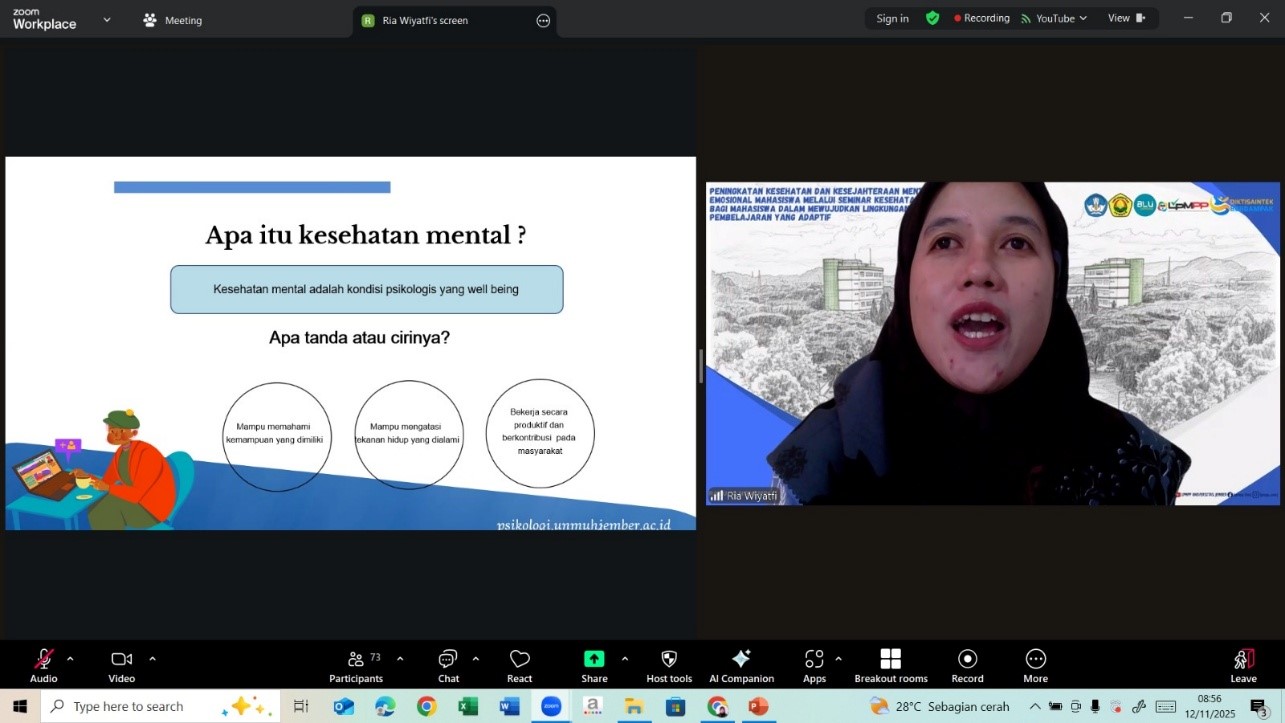Viewport: 1285px width, 723px height.
Task: Open PowerPoint from the taskbar
Action: pyautogui.click(x=758, y=706)
